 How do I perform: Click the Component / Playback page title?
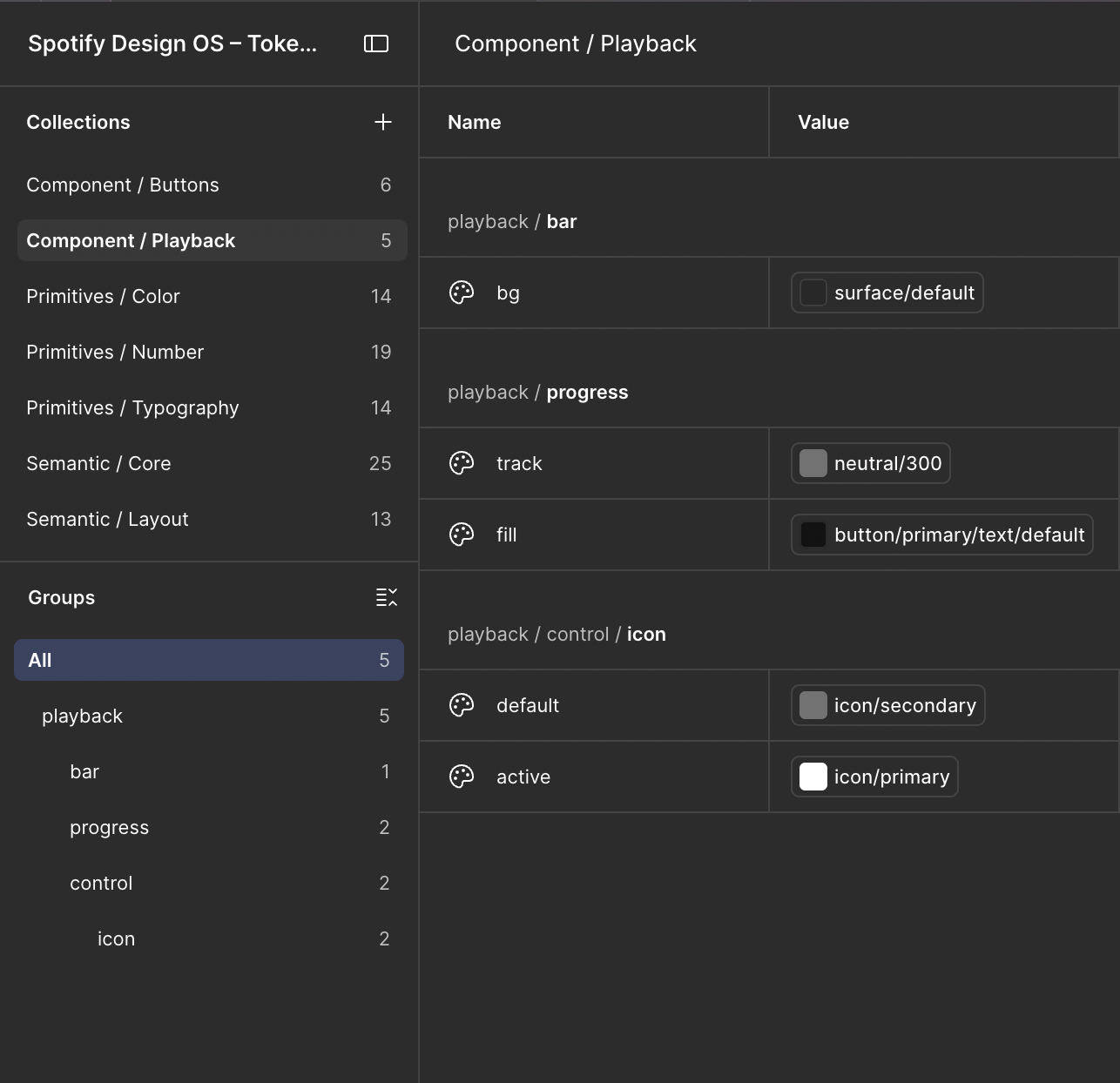coord(576,44)
